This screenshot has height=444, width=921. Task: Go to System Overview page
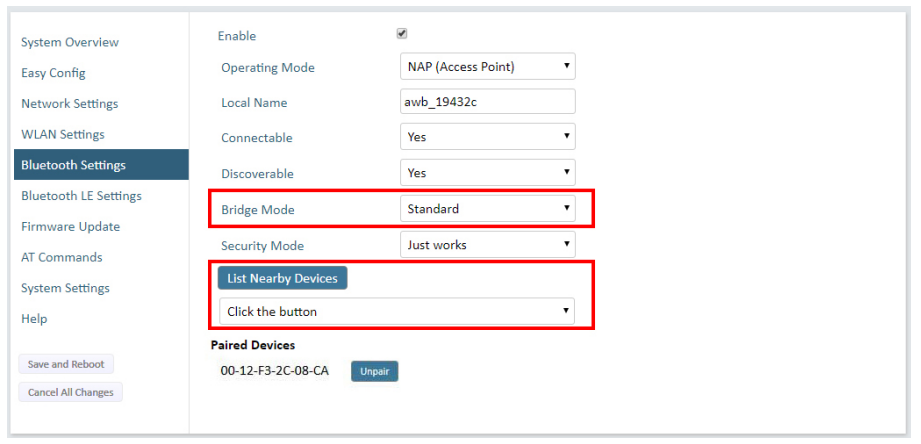pos(70,42)
